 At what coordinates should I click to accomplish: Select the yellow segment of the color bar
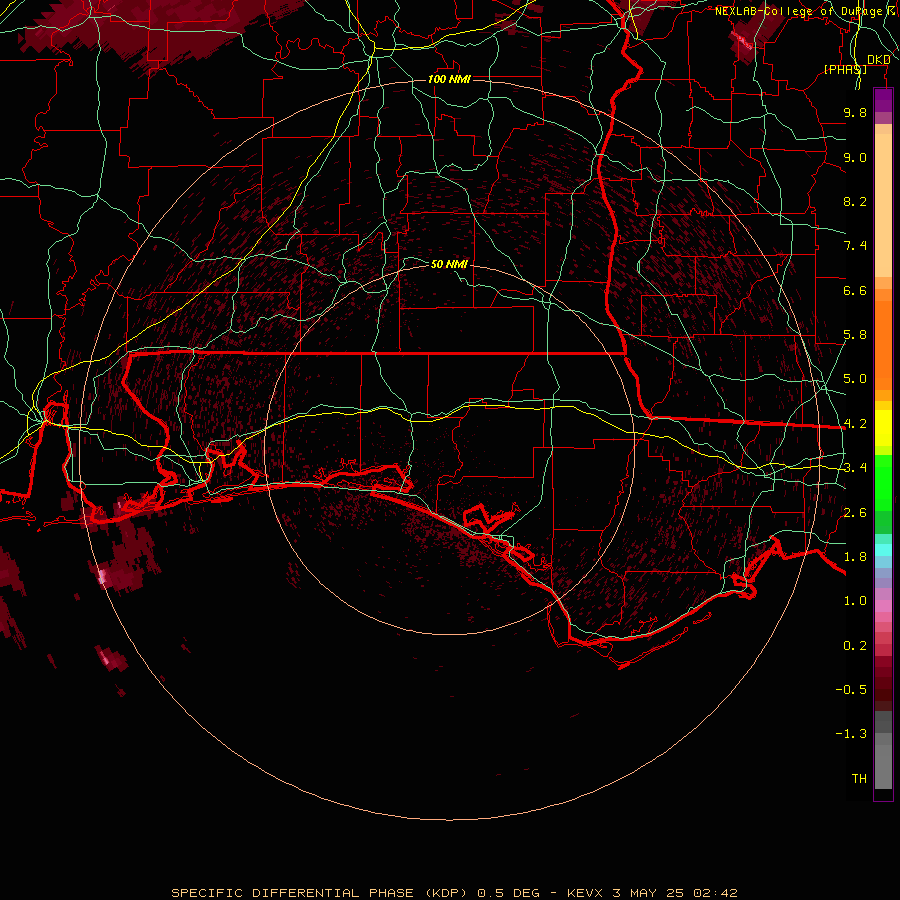883,428
